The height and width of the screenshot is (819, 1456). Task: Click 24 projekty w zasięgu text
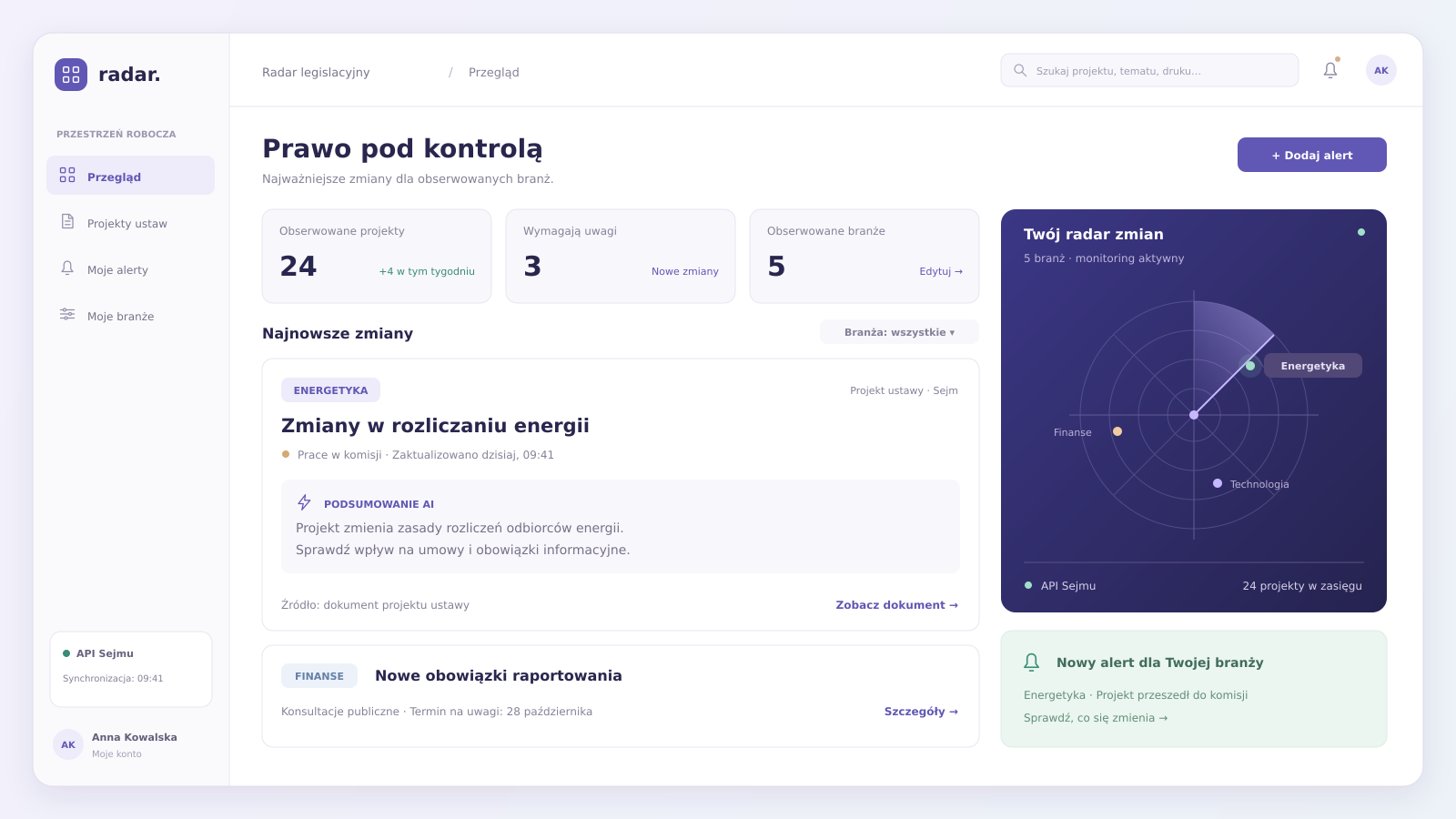pyautogui.click(x=1302, y=586)
